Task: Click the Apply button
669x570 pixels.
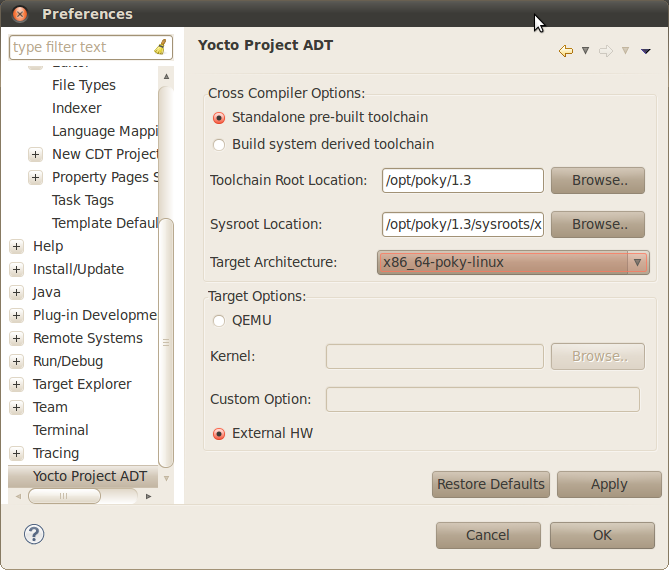Action: 609,484
